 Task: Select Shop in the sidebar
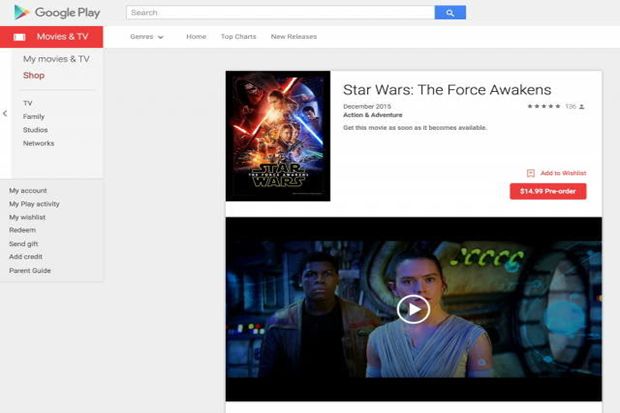(x=34, y=75)
